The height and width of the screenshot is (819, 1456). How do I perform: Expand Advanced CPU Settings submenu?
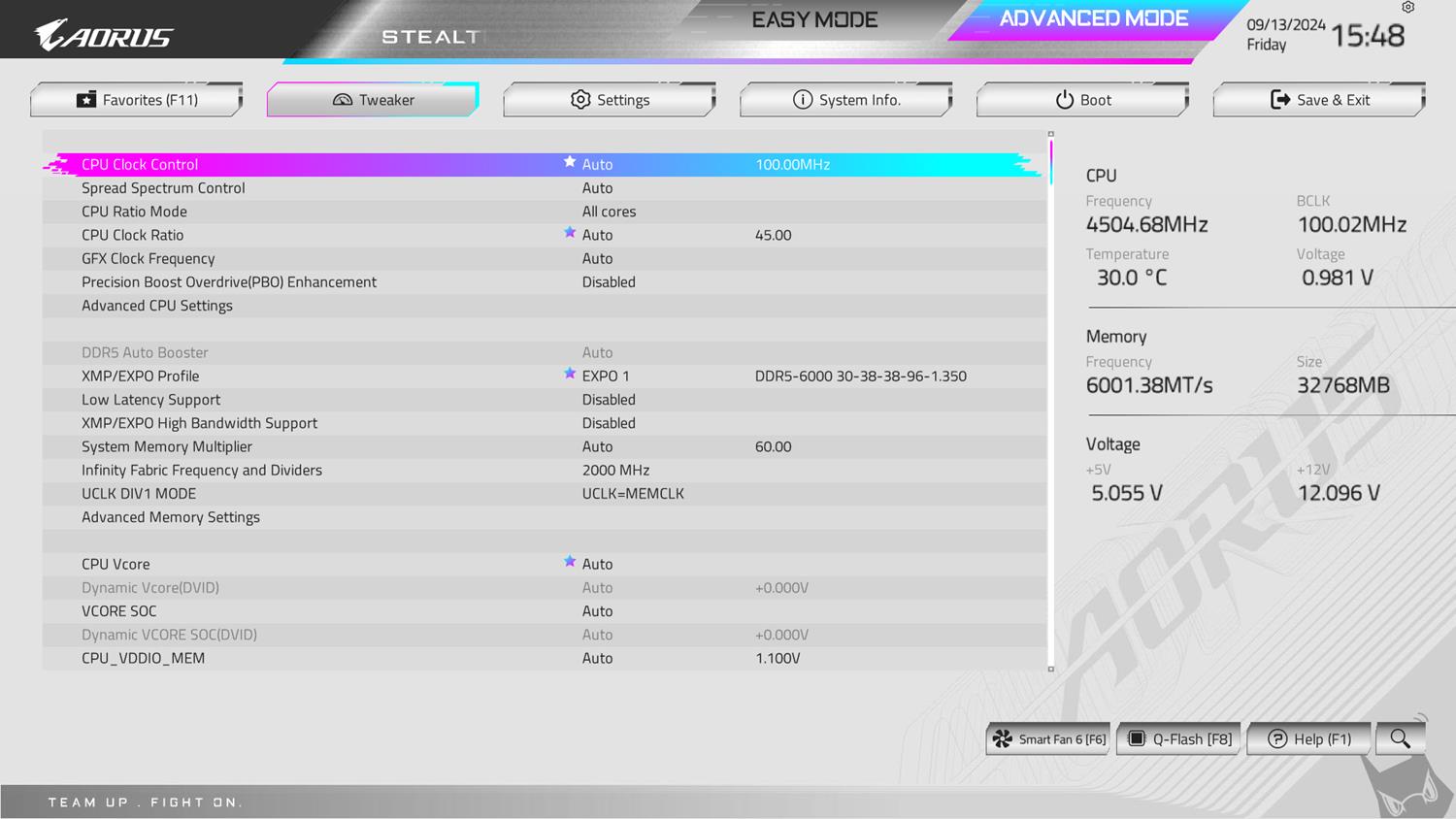click(157, 306)
